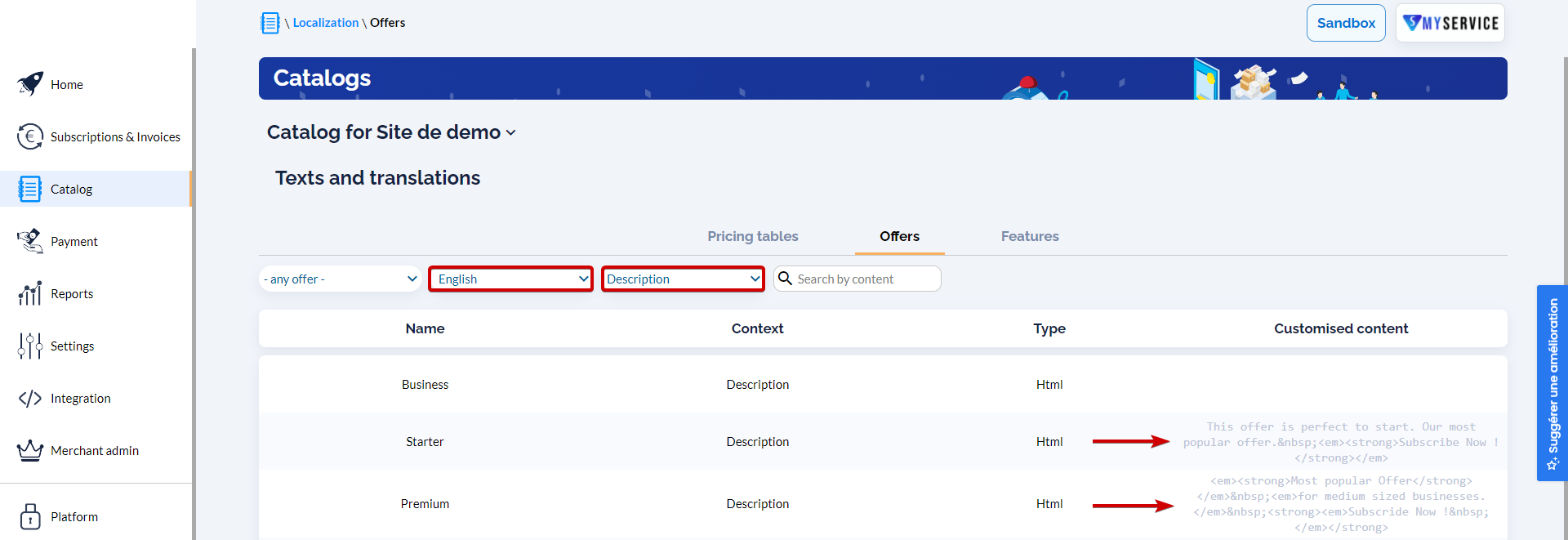Click the Platform padlock icon

30,516
